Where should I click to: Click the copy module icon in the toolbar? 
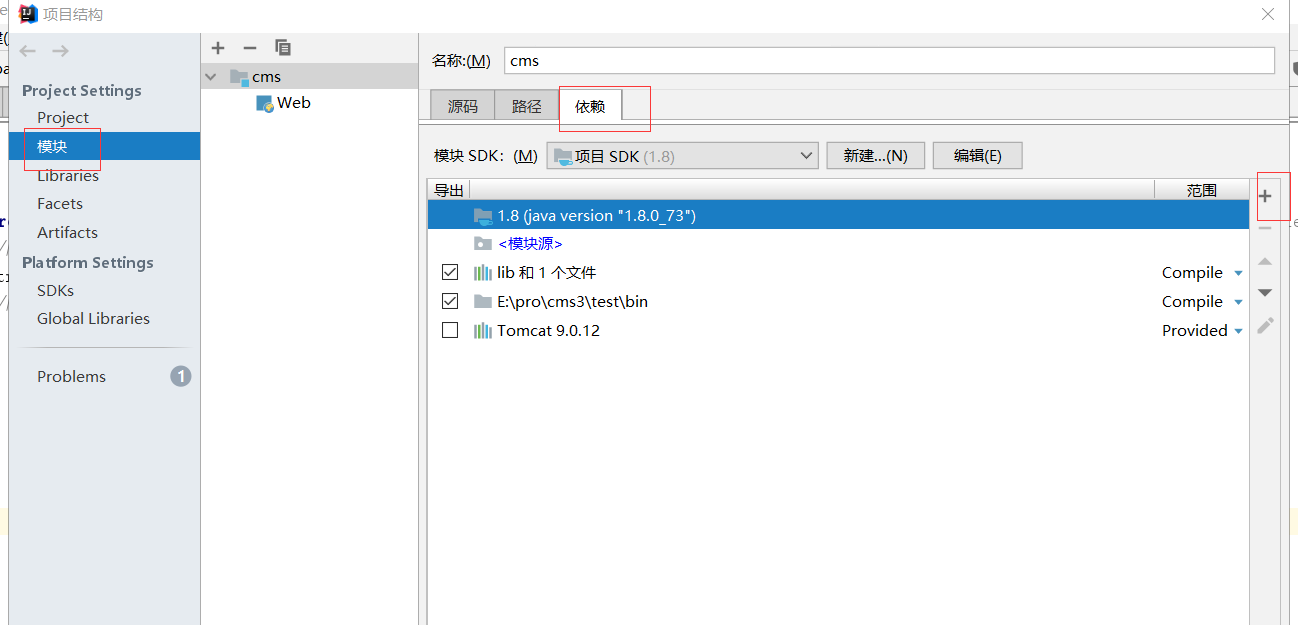(283, 47)
